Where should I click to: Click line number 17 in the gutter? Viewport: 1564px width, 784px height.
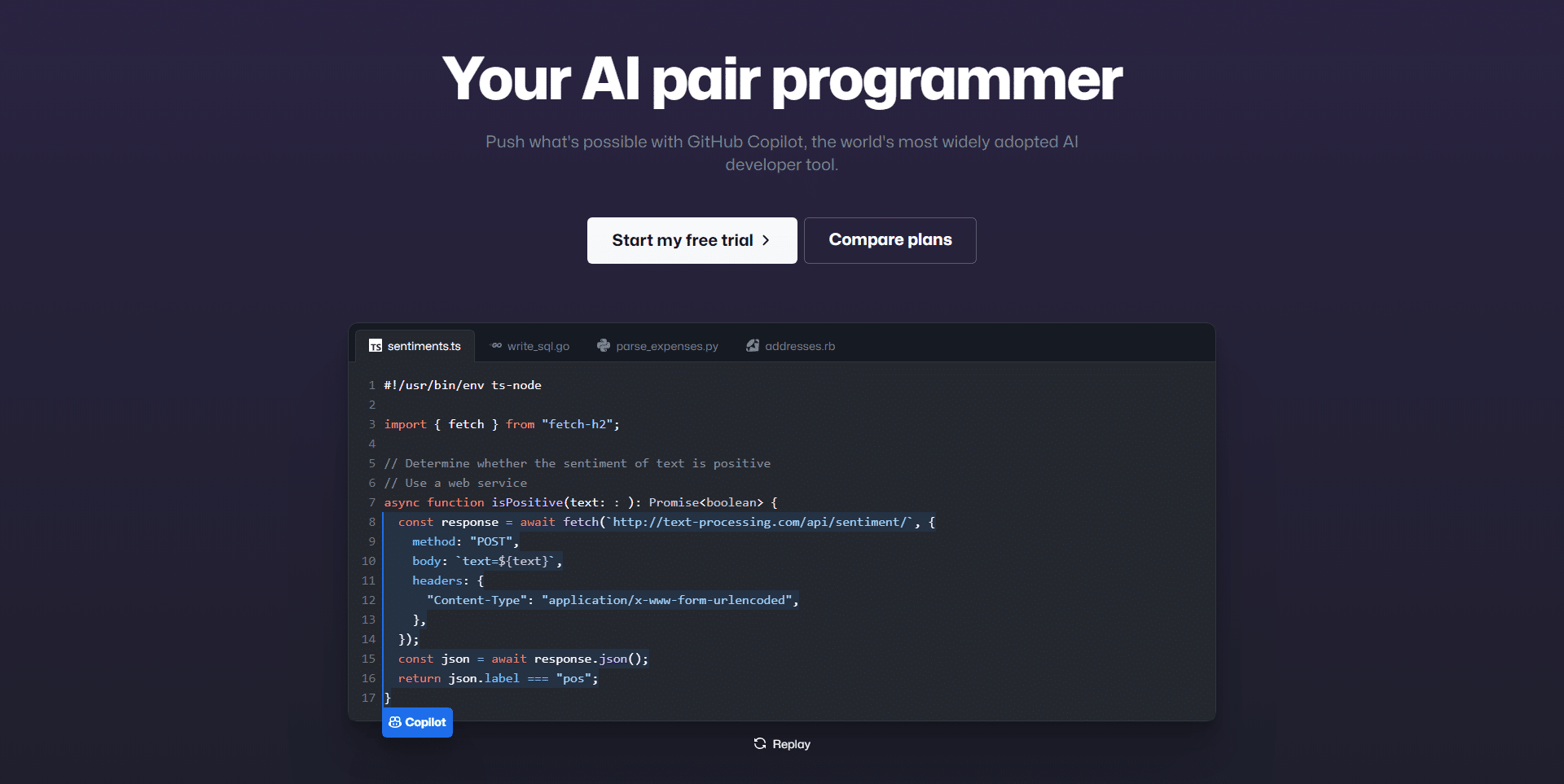click(x=368, y=698)
